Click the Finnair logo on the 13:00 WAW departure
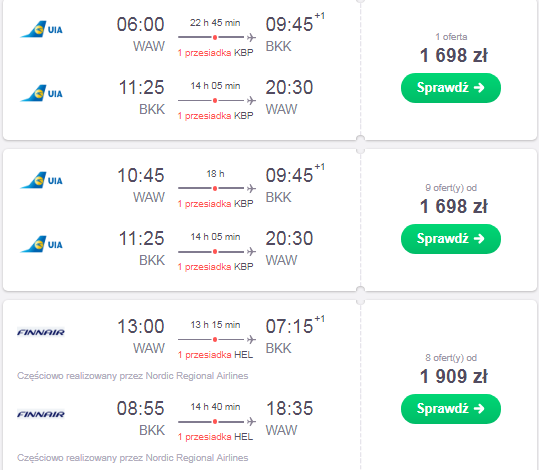The image size is (539, 470). point(41,332)
